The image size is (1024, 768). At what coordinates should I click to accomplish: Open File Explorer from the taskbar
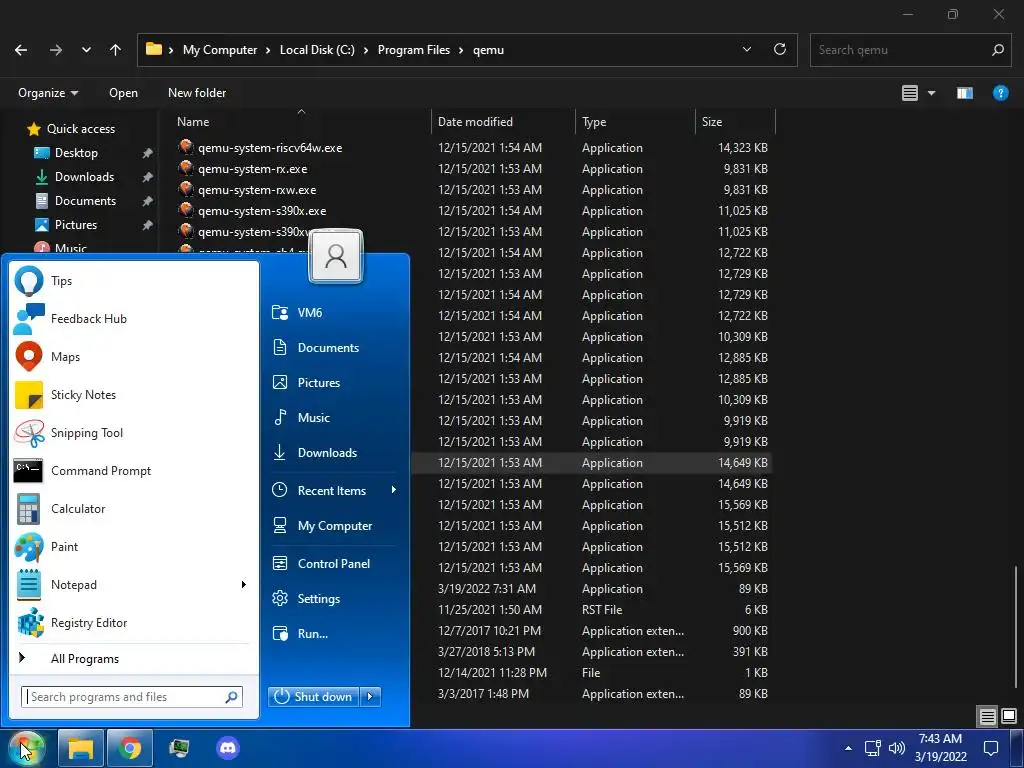coord(81,748)
